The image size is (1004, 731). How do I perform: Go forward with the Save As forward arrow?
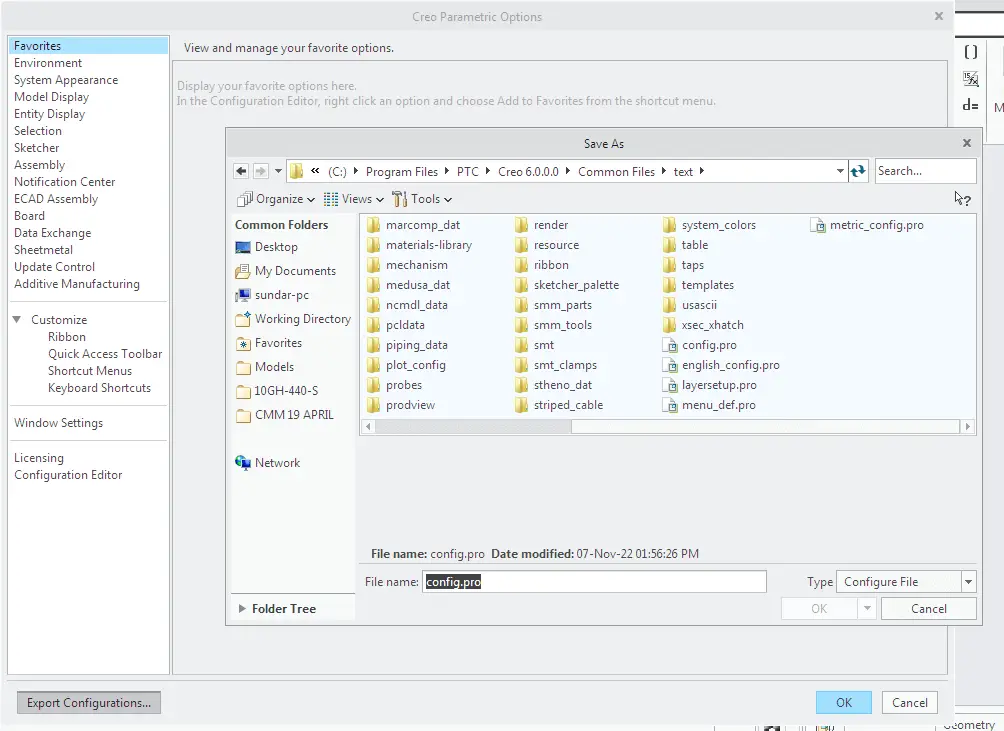[260, 171]
